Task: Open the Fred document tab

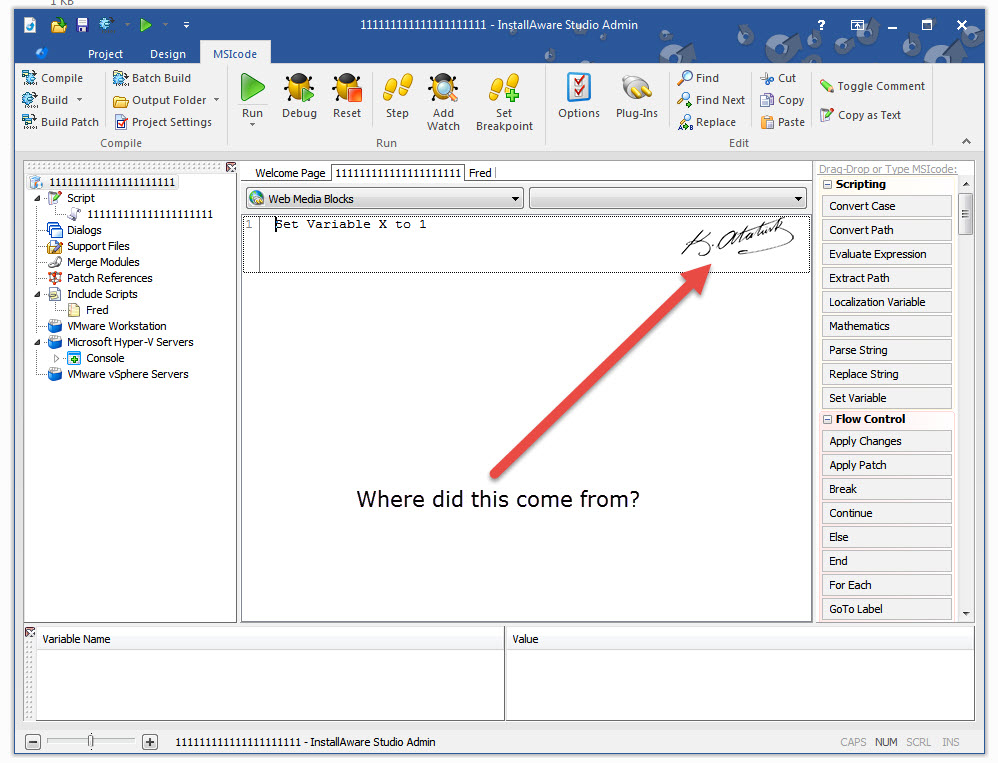Action: 481,173
